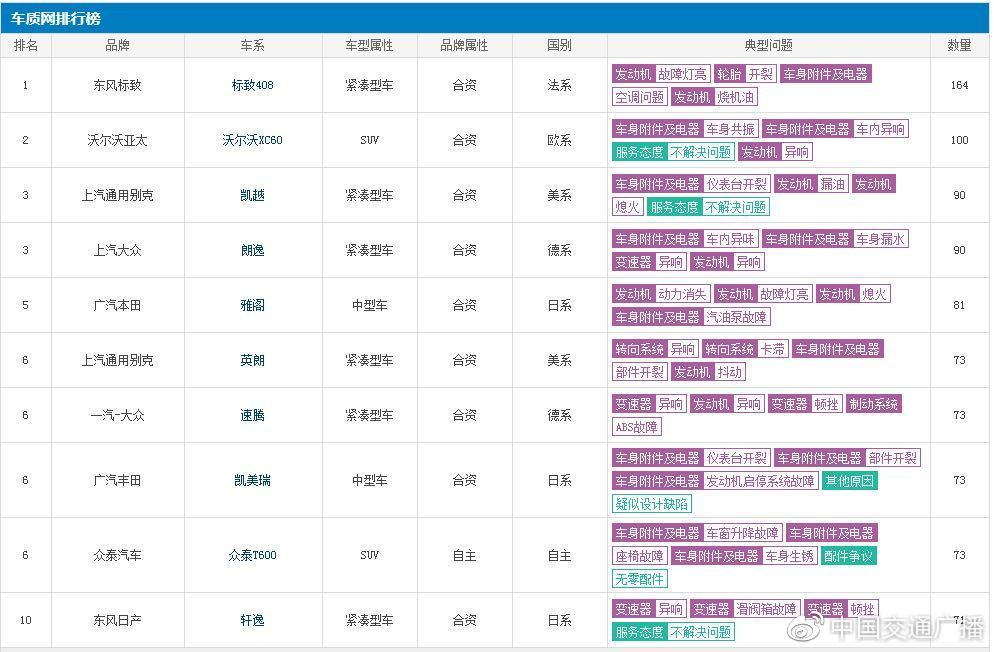The width and height of the screenshot is (994, 652).
Task: Click the 动力消失 issue tag
Action: coord(682,294)
